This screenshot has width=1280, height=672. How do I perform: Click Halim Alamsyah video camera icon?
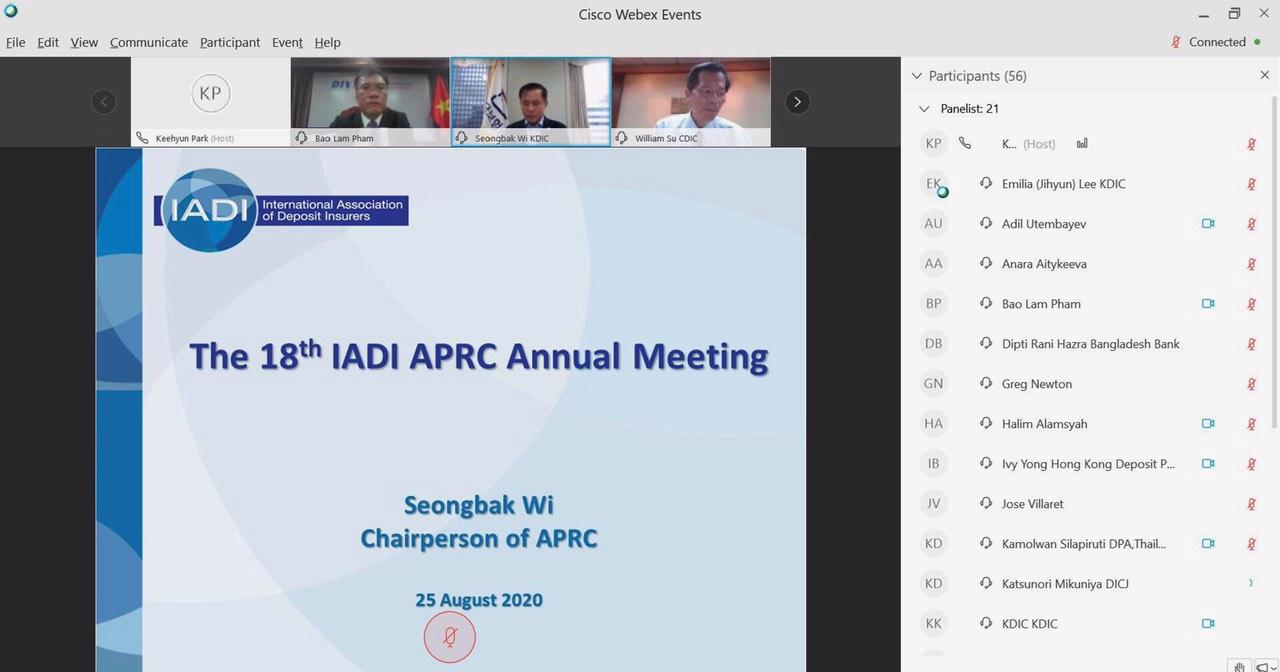pos(1208,424)
